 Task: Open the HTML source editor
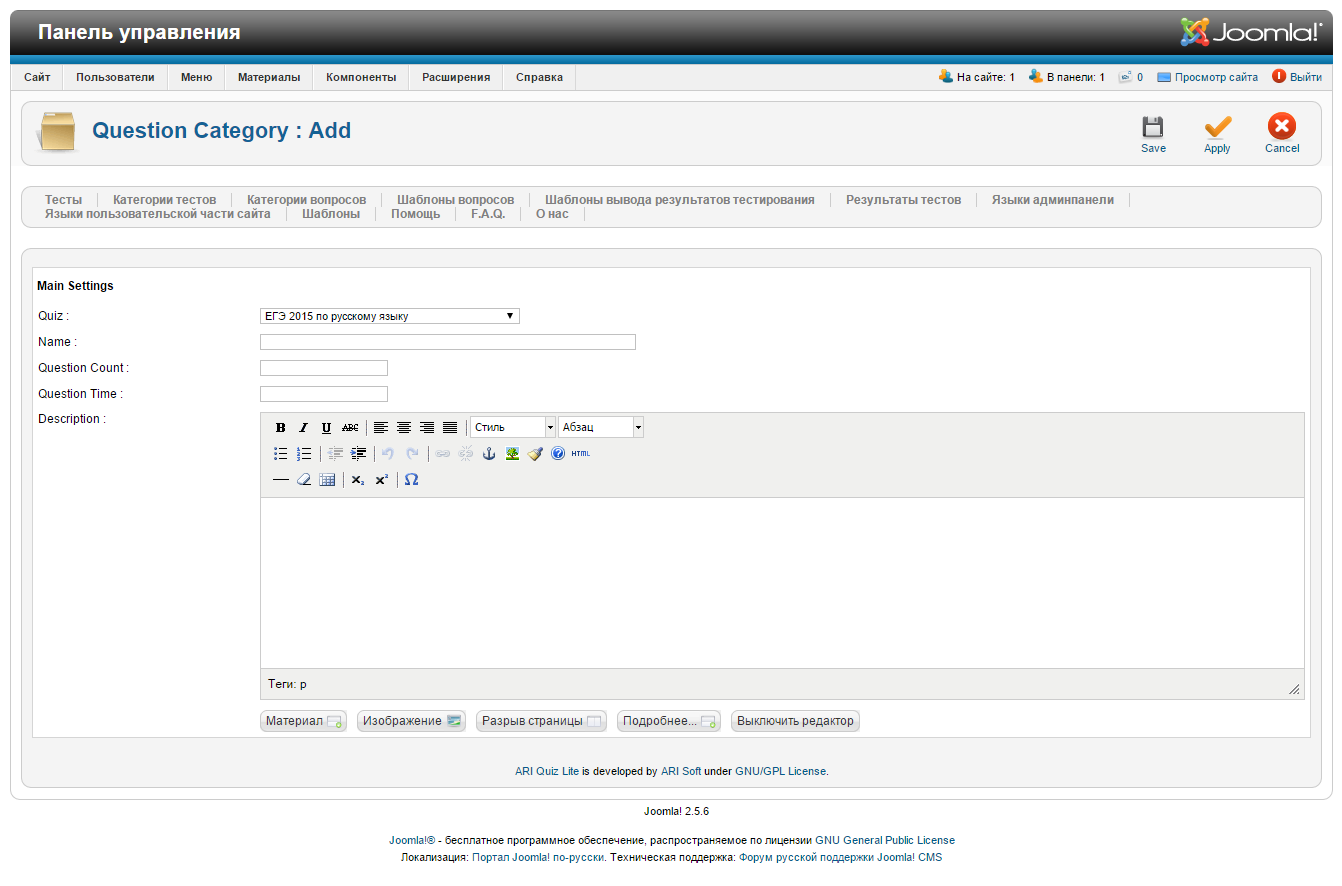click(x=581, y=454)
